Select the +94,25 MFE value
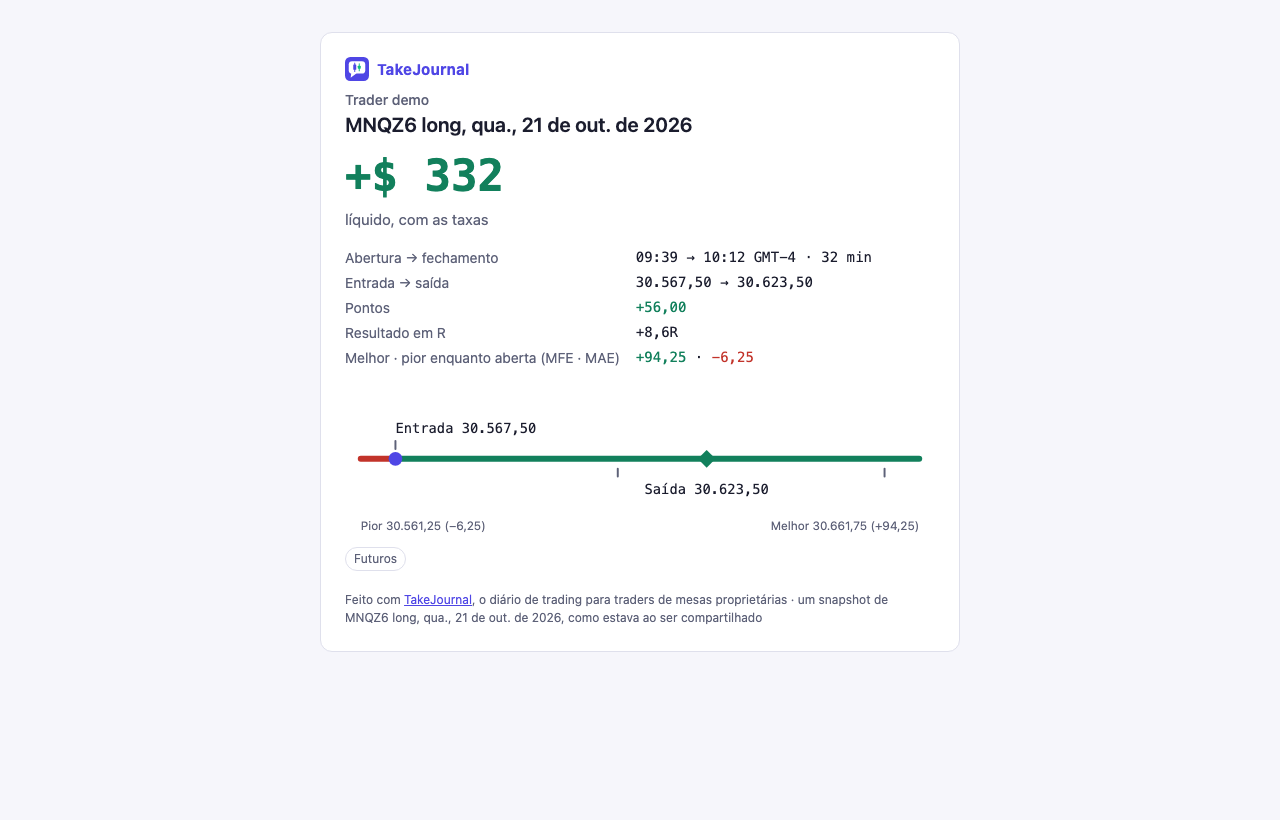Image resolution: width=1280 pixels, height=820 pixels. 661,357
